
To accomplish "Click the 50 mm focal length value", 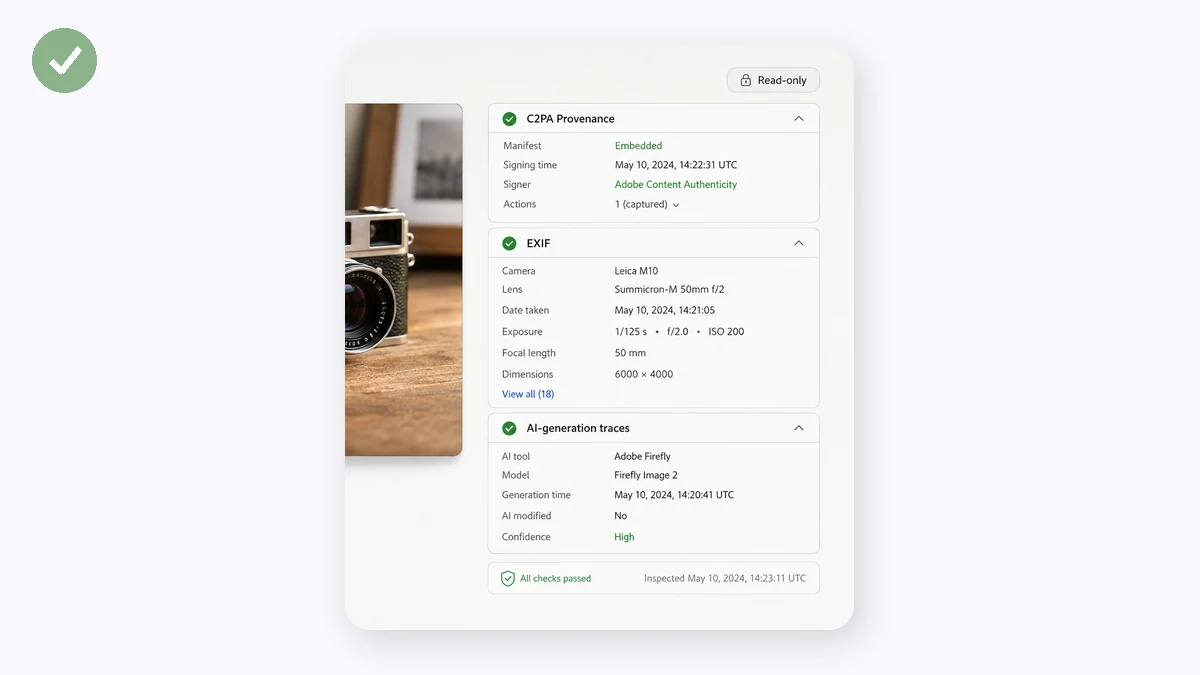I will [x=630, y=353].
